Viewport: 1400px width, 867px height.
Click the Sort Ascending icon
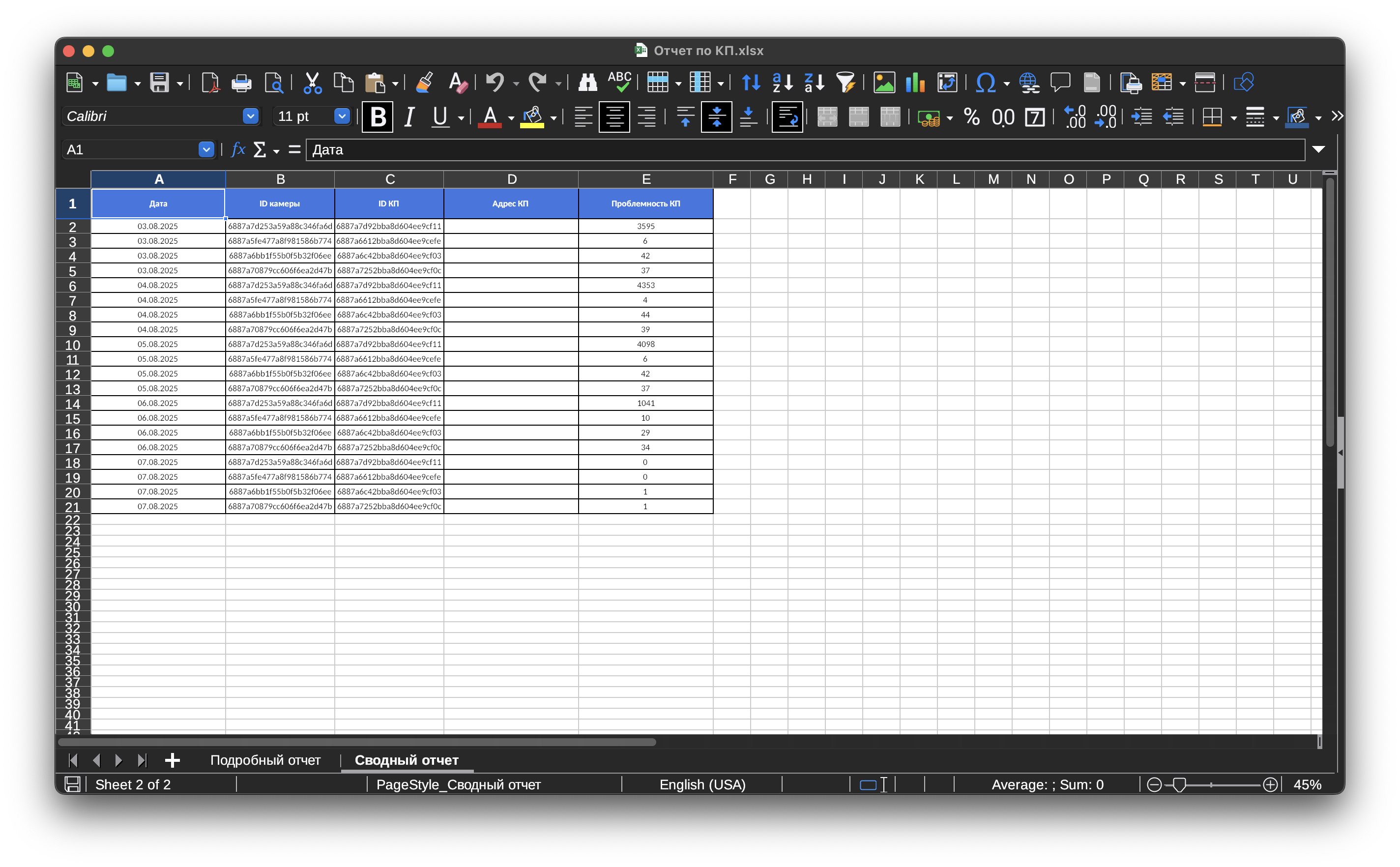(x=782, y=83)
